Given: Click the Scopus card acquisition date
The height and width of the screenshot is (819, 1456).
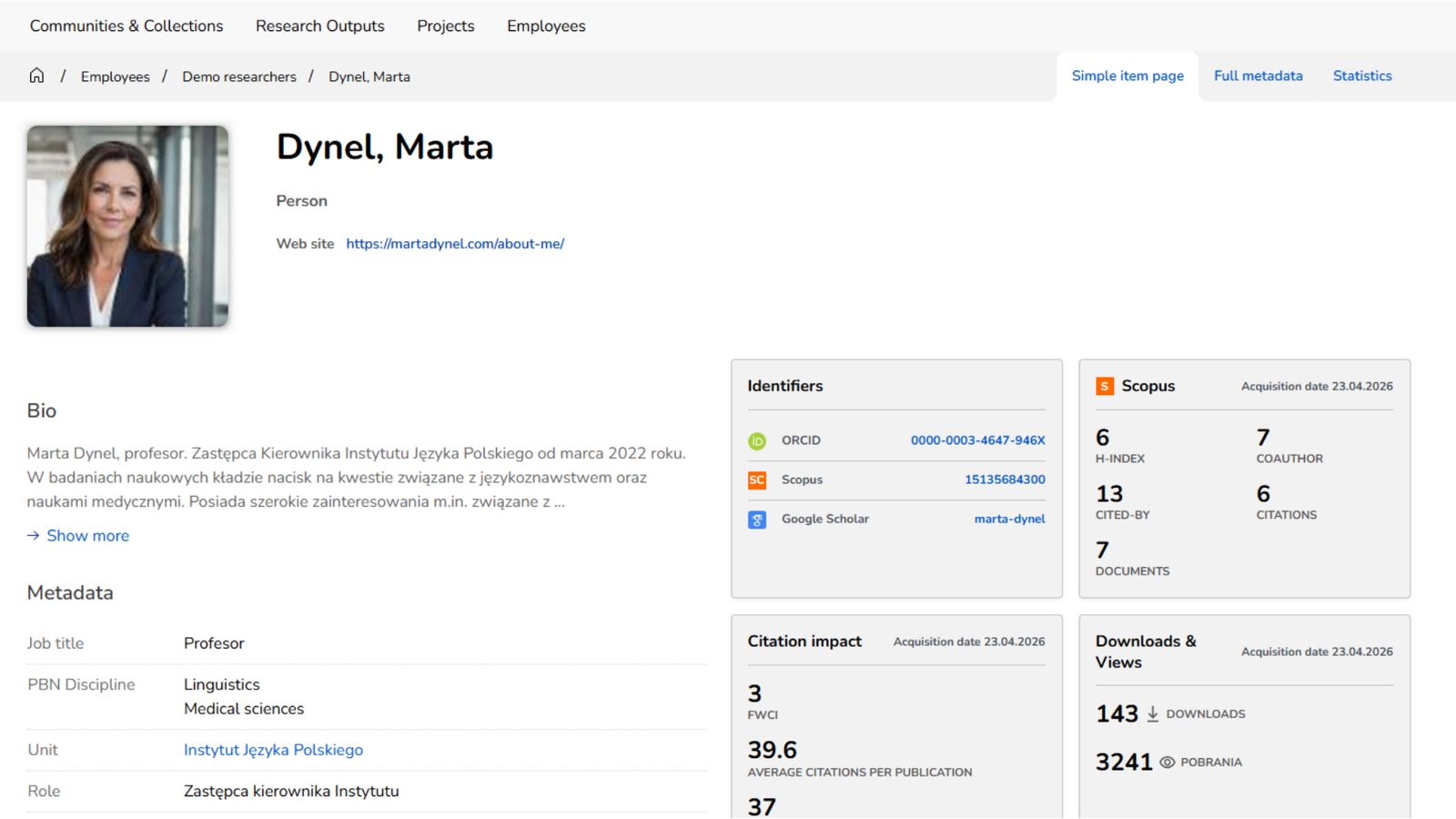Looking at the screenshot, I should [1317, 386].
